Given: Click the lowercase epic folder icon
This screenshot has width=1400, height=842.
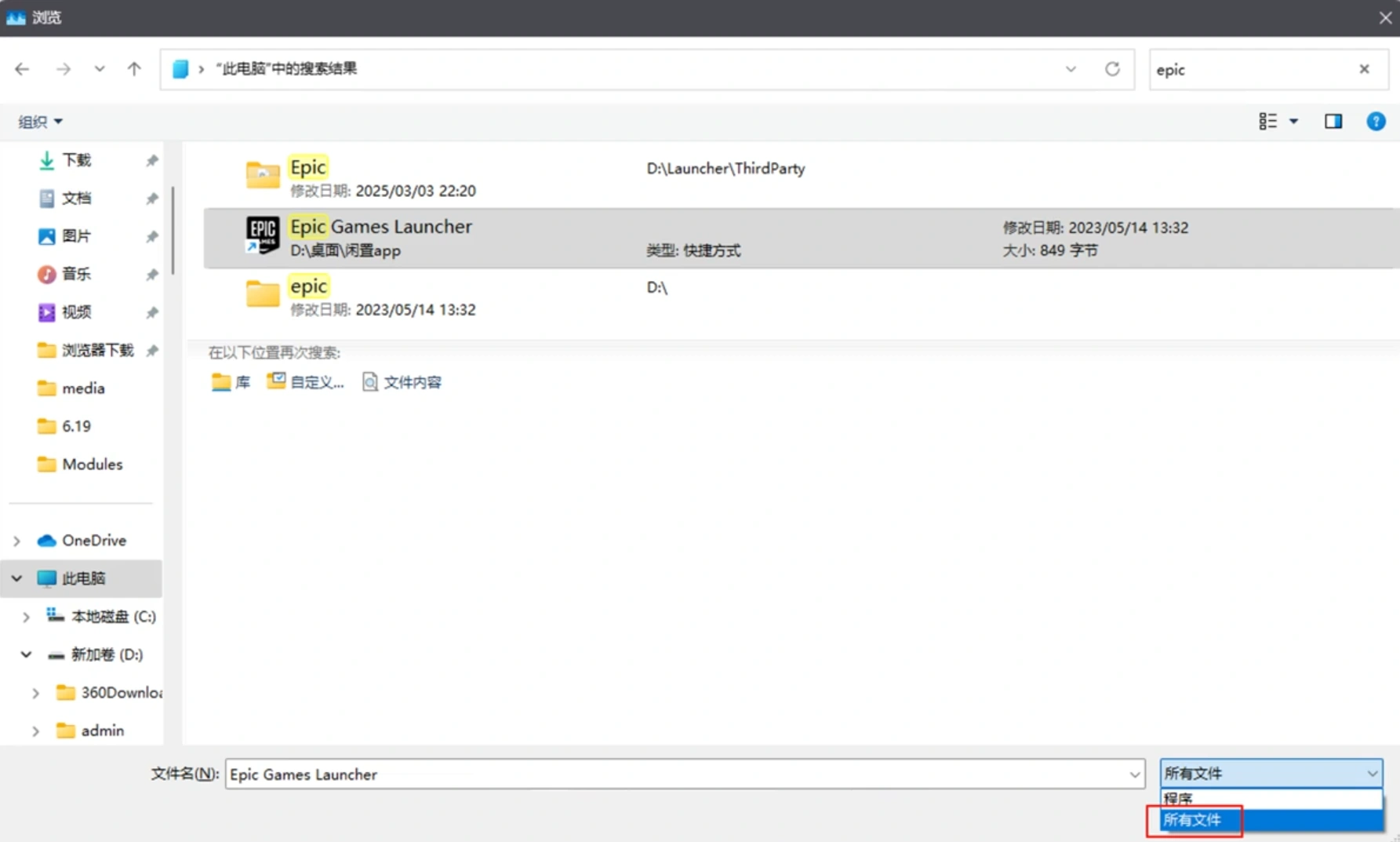Looking at the screenshot, I should point(263,293).
